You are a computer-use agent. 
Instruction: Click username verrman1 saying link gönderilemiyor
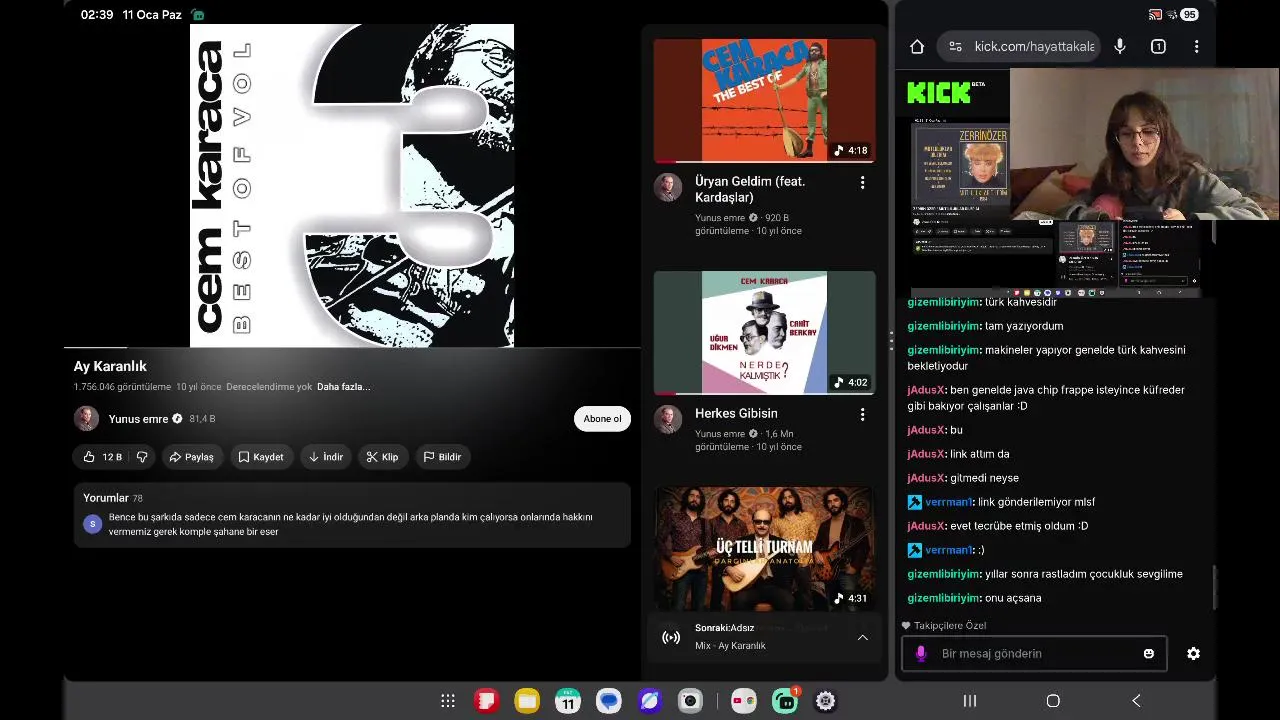tap(948, 502)
